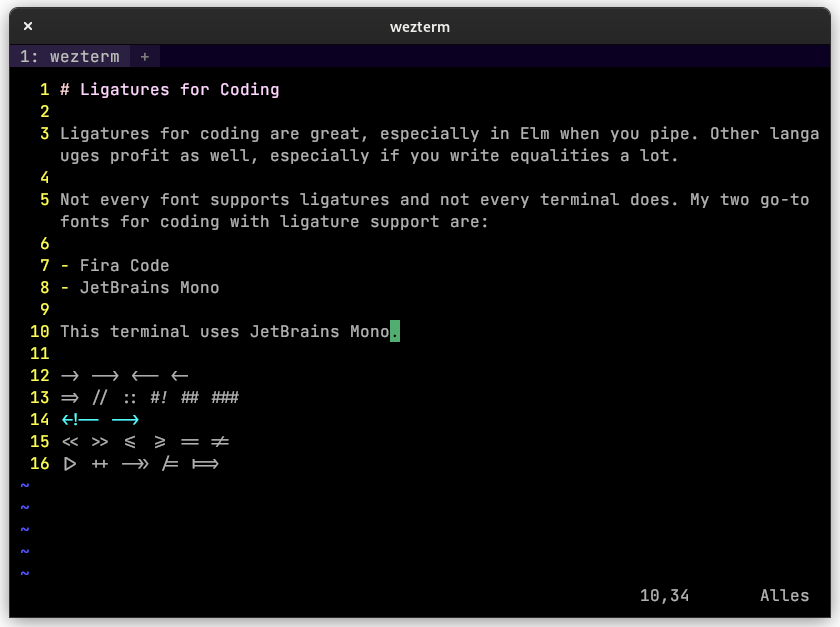Image resolution: width=840 pixels, height=627 pixels.
Task: Click the wezterm title in the title bar
Action: pyautogui.click(x=420, y=27)
